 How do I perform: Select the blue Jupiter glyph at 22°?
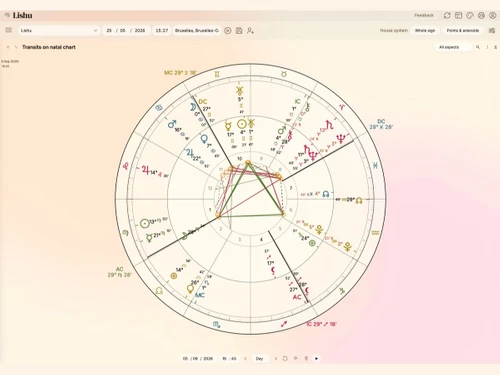point(190,153)
